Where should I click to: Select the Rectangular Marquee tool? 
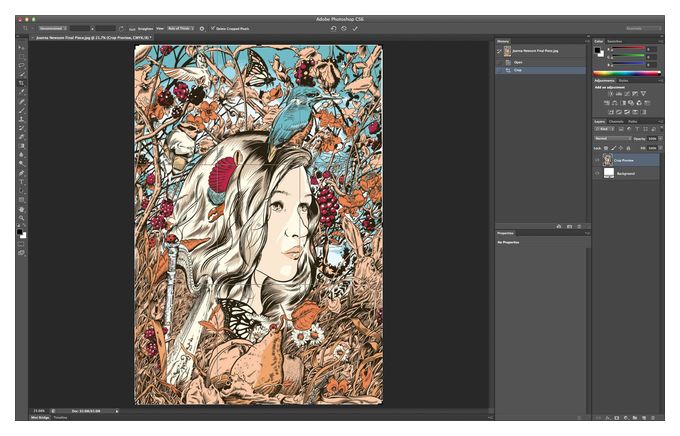(21, 56)
